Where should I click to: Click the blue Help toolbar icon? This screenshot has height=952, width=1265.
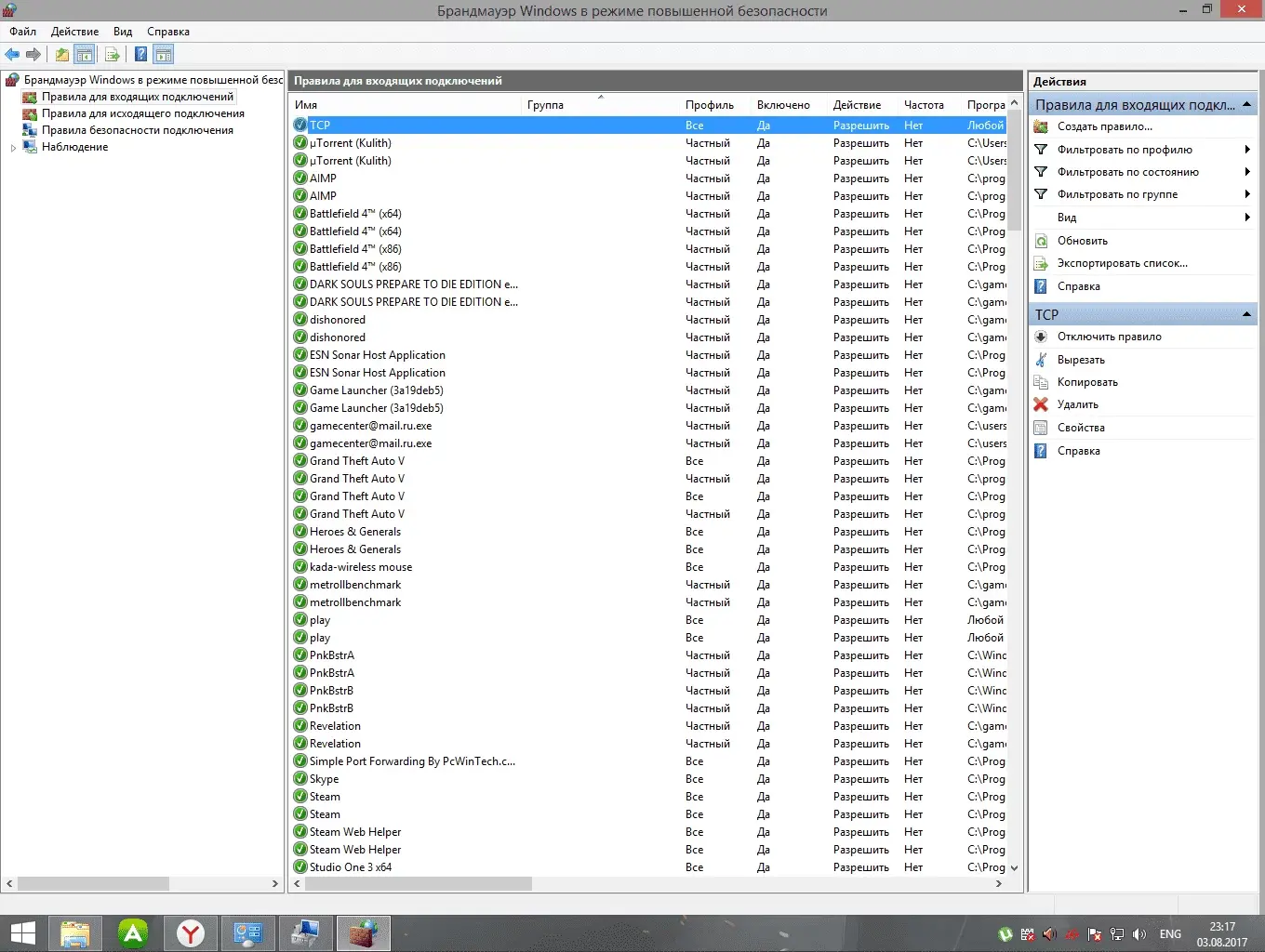click(140, 55)
